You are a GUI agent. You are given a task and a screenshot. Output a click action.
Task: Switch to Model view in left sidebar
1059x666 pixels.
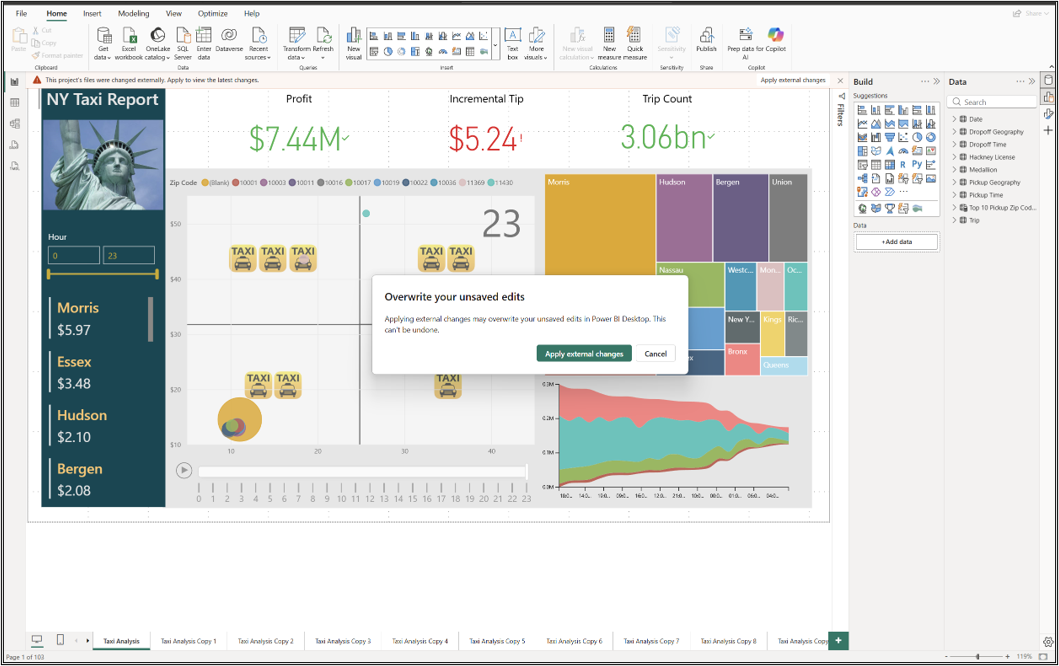[14, 124]
